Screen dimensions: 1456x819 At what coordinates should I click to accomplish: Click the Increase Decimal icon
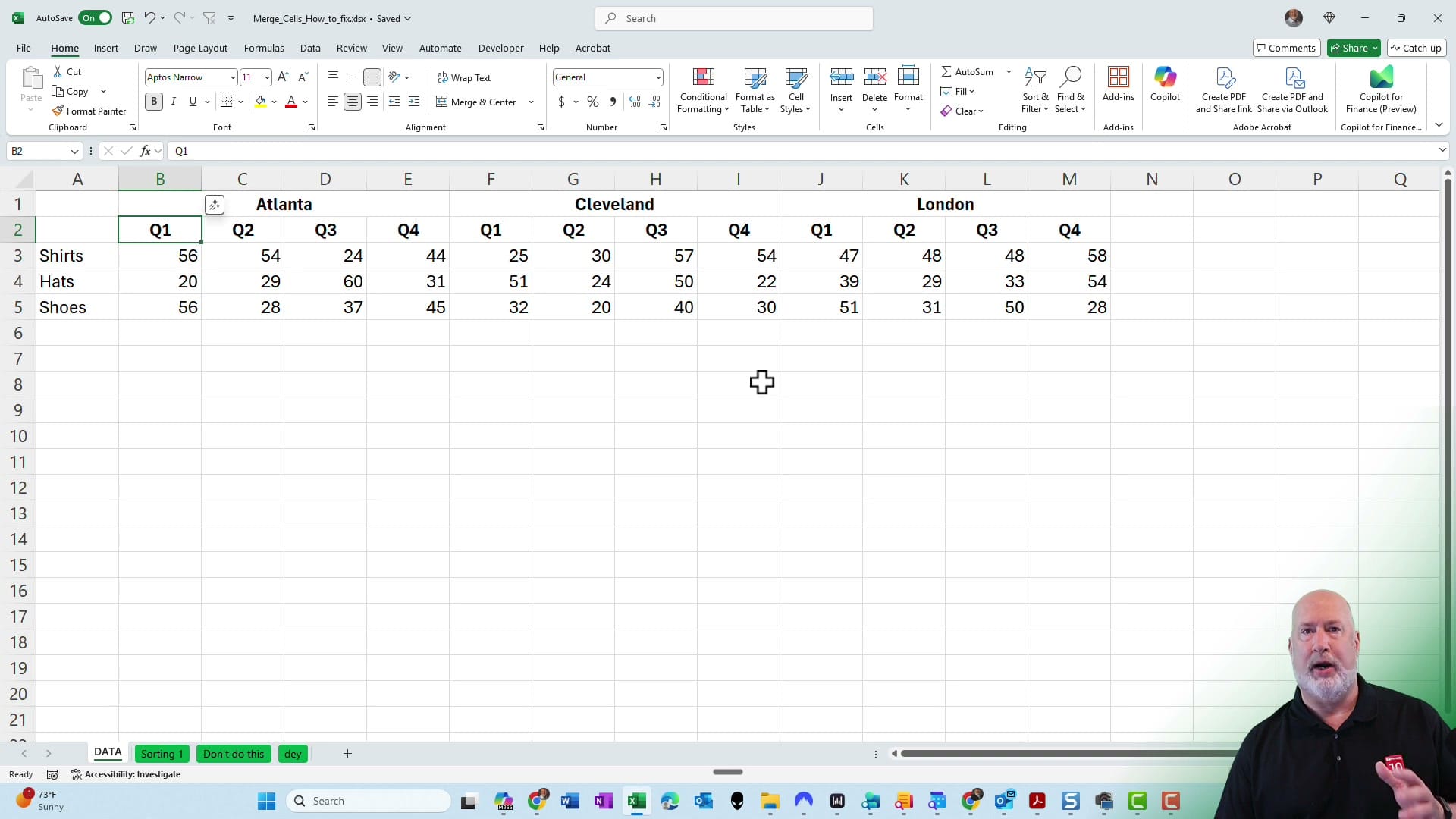click(x=635, y=101)
